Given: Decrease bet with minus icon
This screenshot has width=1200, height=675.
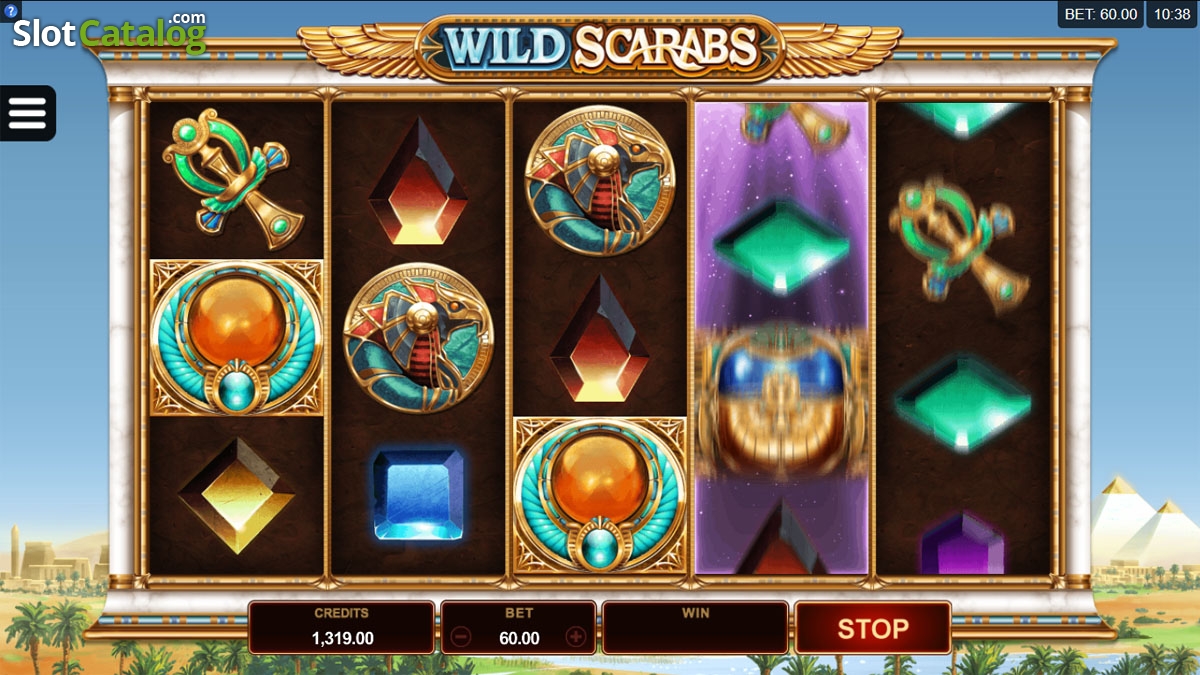Looking at the screenshot, I should [x=460, y=637].
